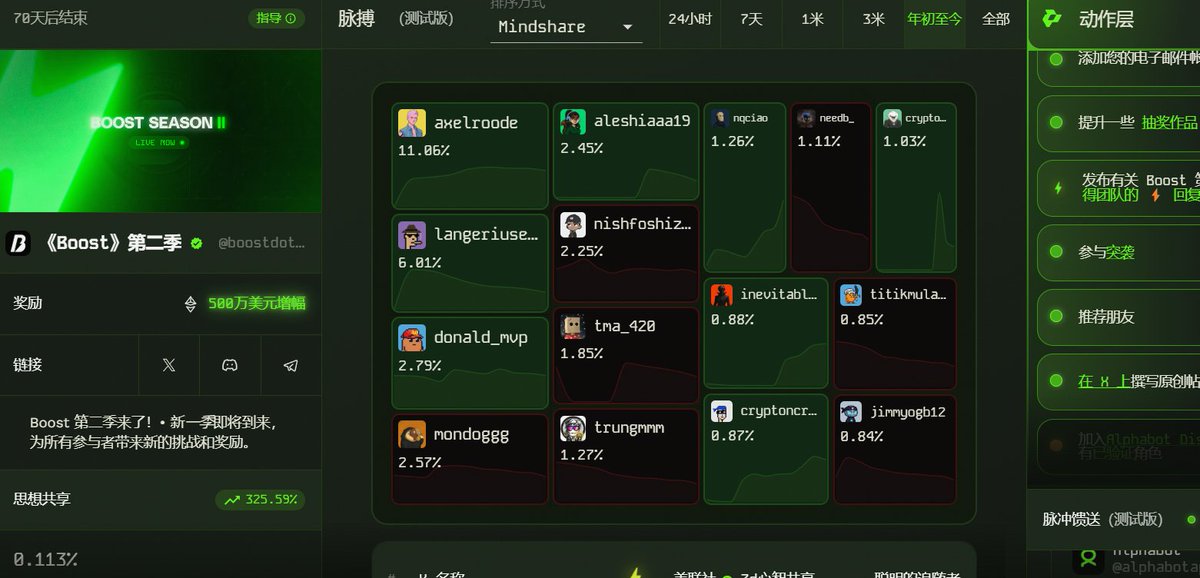
Task: Click the lightning icon on the Boost post task
Action: pos(1058,187)
